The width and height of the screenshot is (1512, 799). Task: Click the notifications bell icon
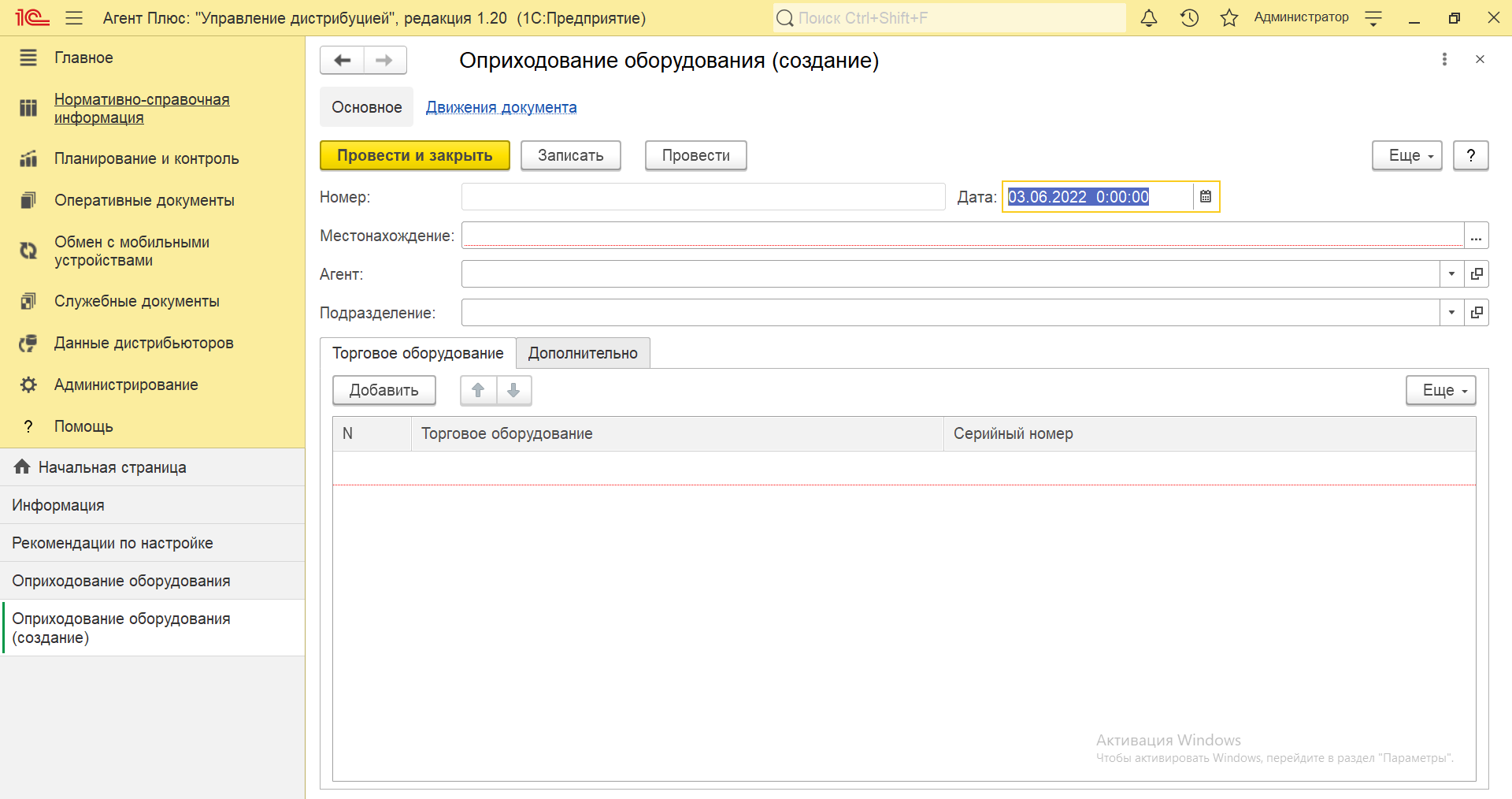tap(1149, 18)
